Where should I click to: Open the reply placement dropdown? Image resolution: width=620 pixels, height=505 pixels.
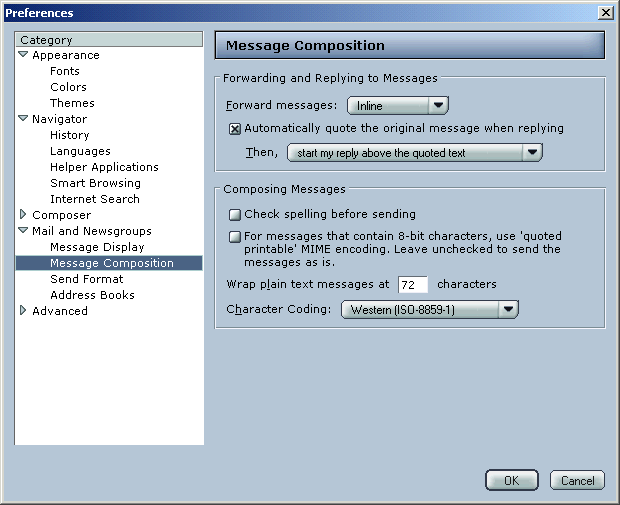415,153
